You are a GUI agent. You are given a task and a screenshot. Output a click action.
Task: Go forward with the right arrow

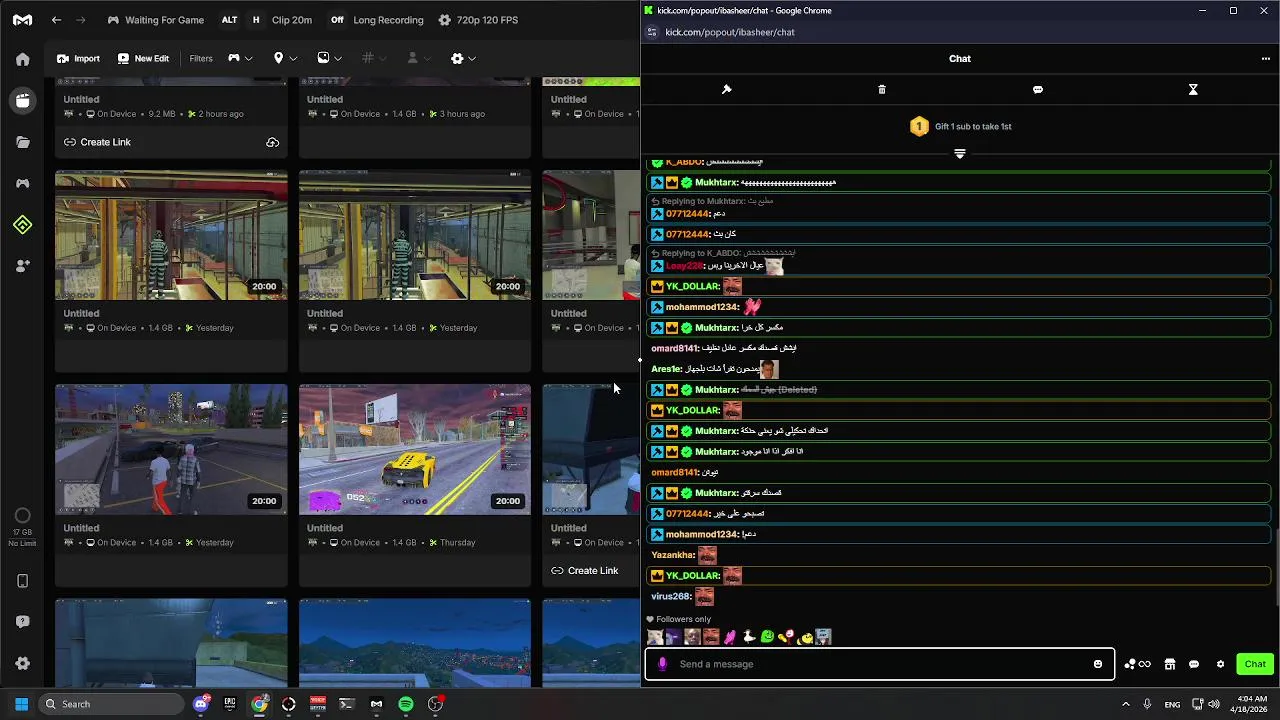point(81,20)
